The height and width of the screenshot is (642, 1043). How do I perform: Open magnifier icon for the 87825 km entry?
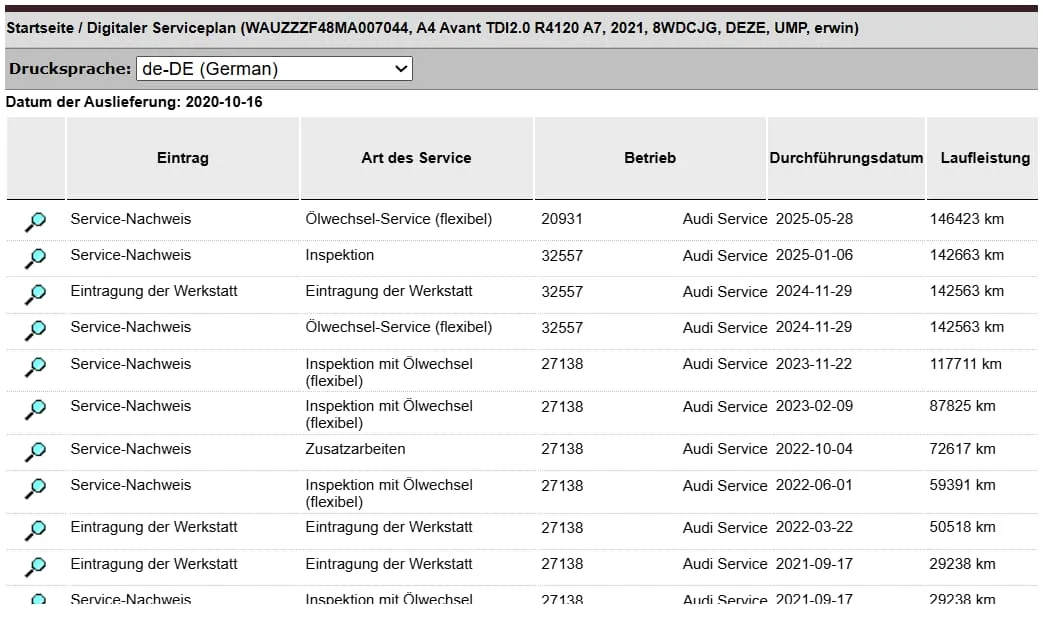coord(36,409)
